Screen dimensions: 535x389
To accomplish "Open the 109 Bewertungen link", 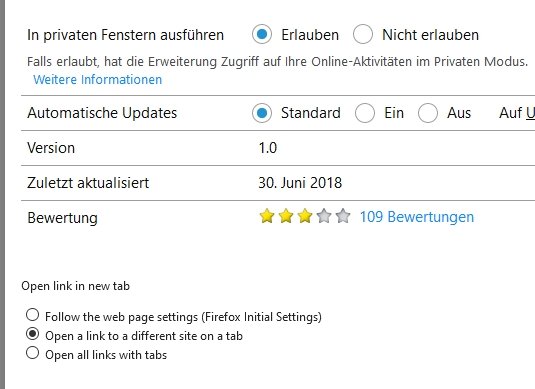I will [x=417, y=217].
